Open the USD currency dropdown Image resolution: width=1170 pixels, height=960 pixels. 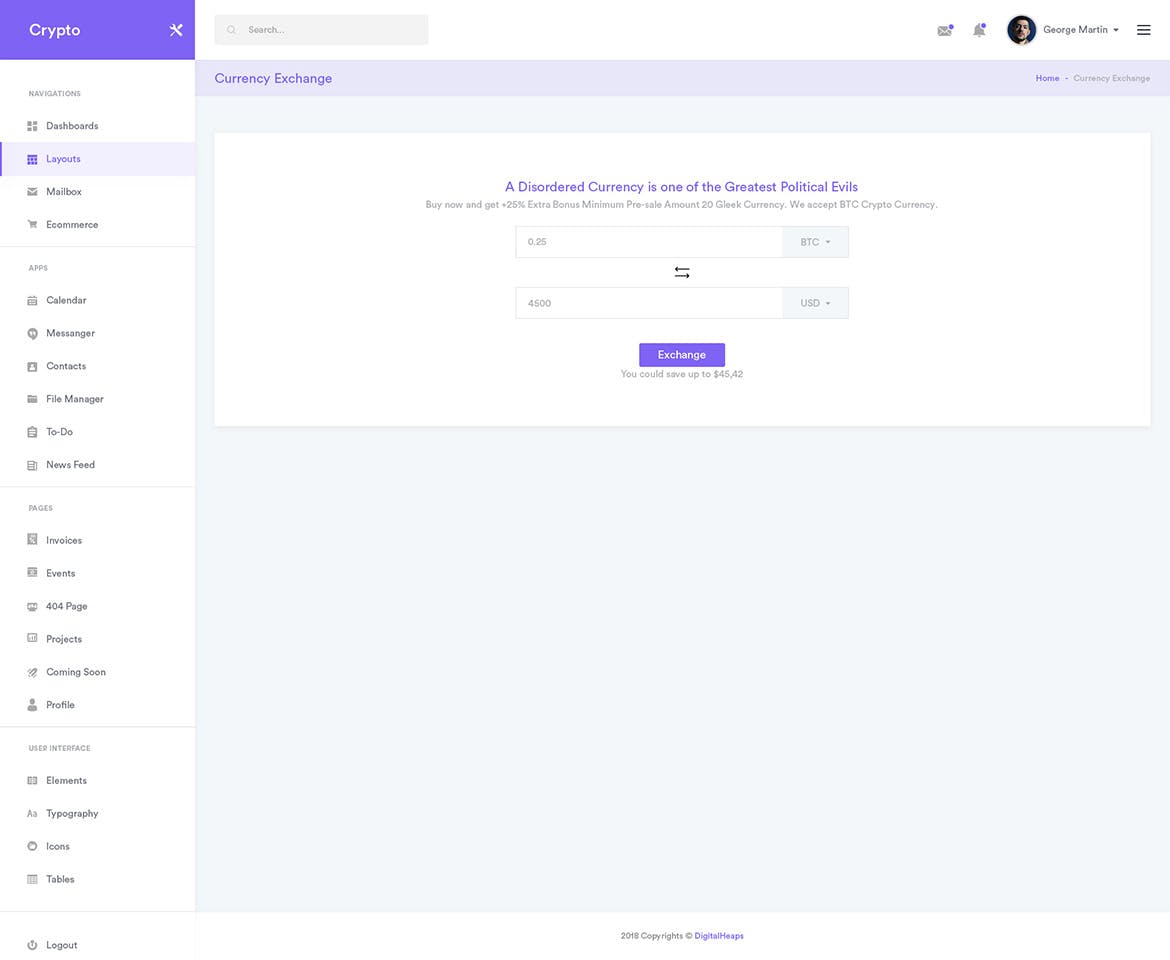click(x=814, y=303)
